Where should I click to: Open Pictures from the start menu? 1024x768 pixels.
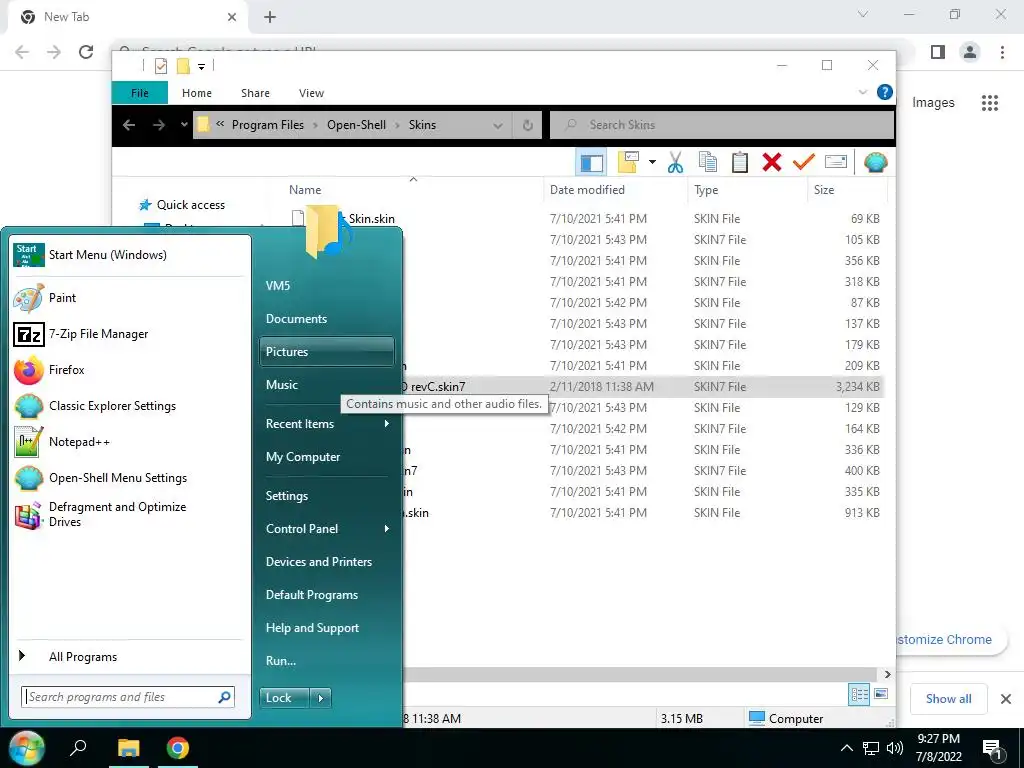pos(327,351)
